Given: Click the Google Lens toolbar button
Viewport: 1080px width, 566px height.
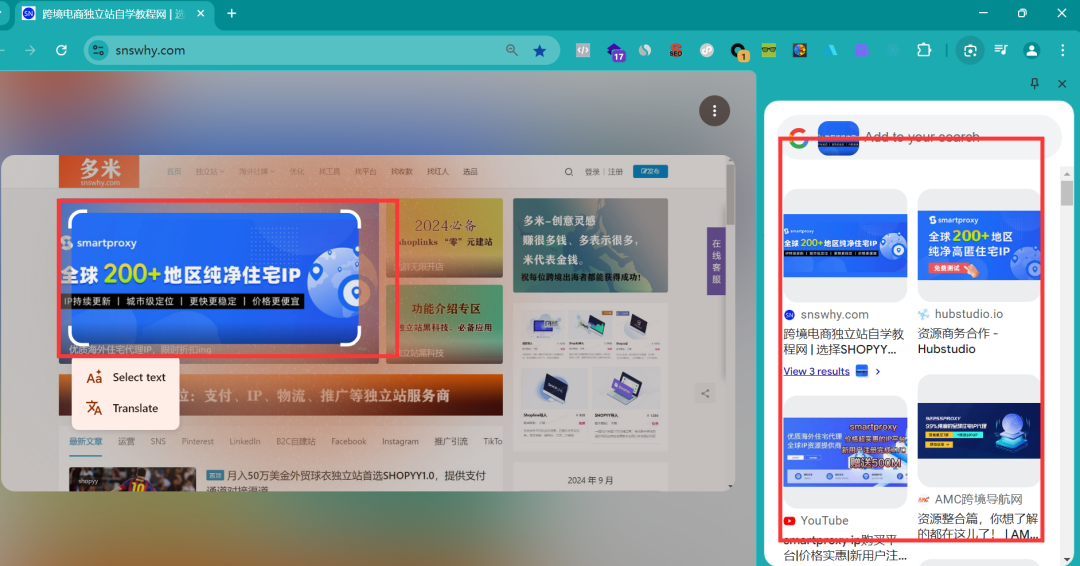Looking at the screenshot, I should click(x=970, y=50).
